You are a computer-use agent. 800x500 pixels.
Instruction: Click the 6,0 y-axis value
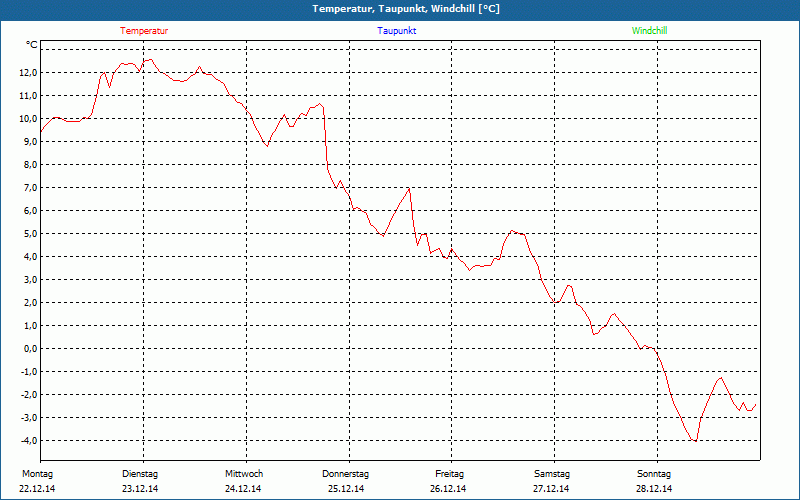coord(30,210)
